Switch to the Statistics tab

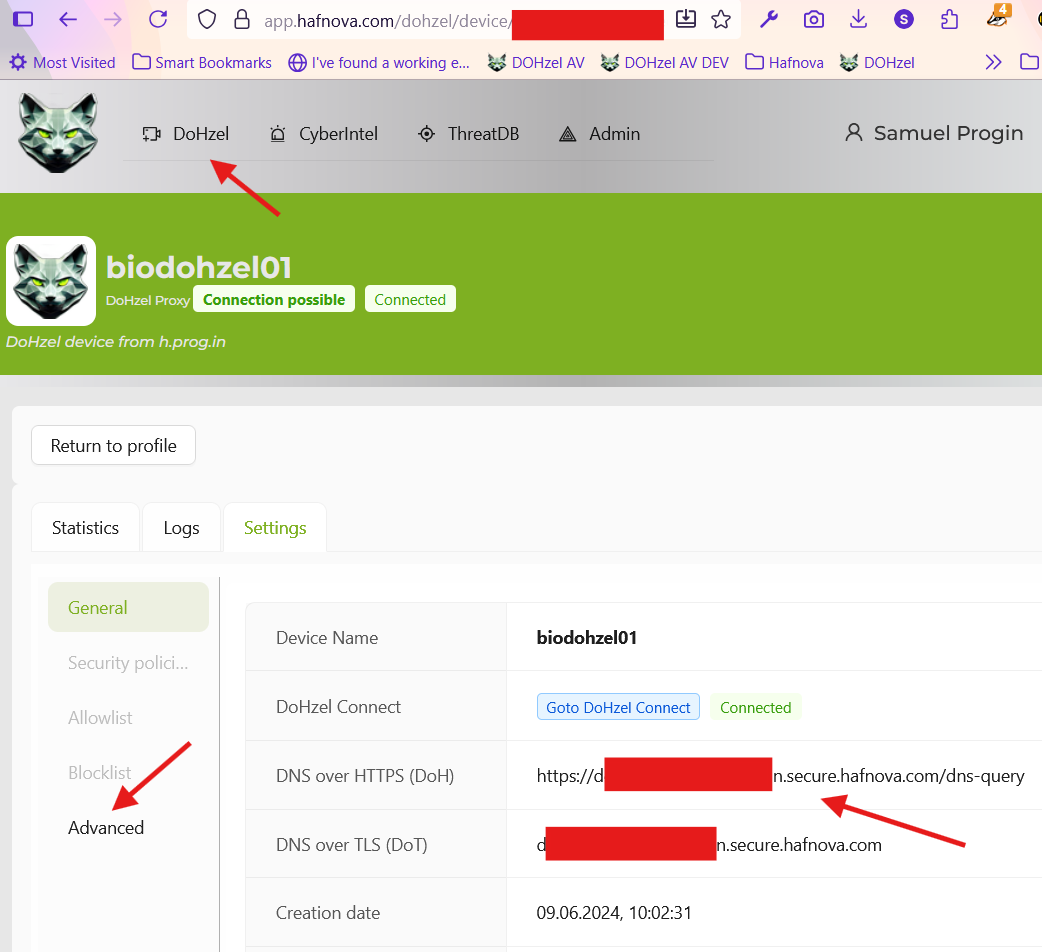(x=86, y=528)
